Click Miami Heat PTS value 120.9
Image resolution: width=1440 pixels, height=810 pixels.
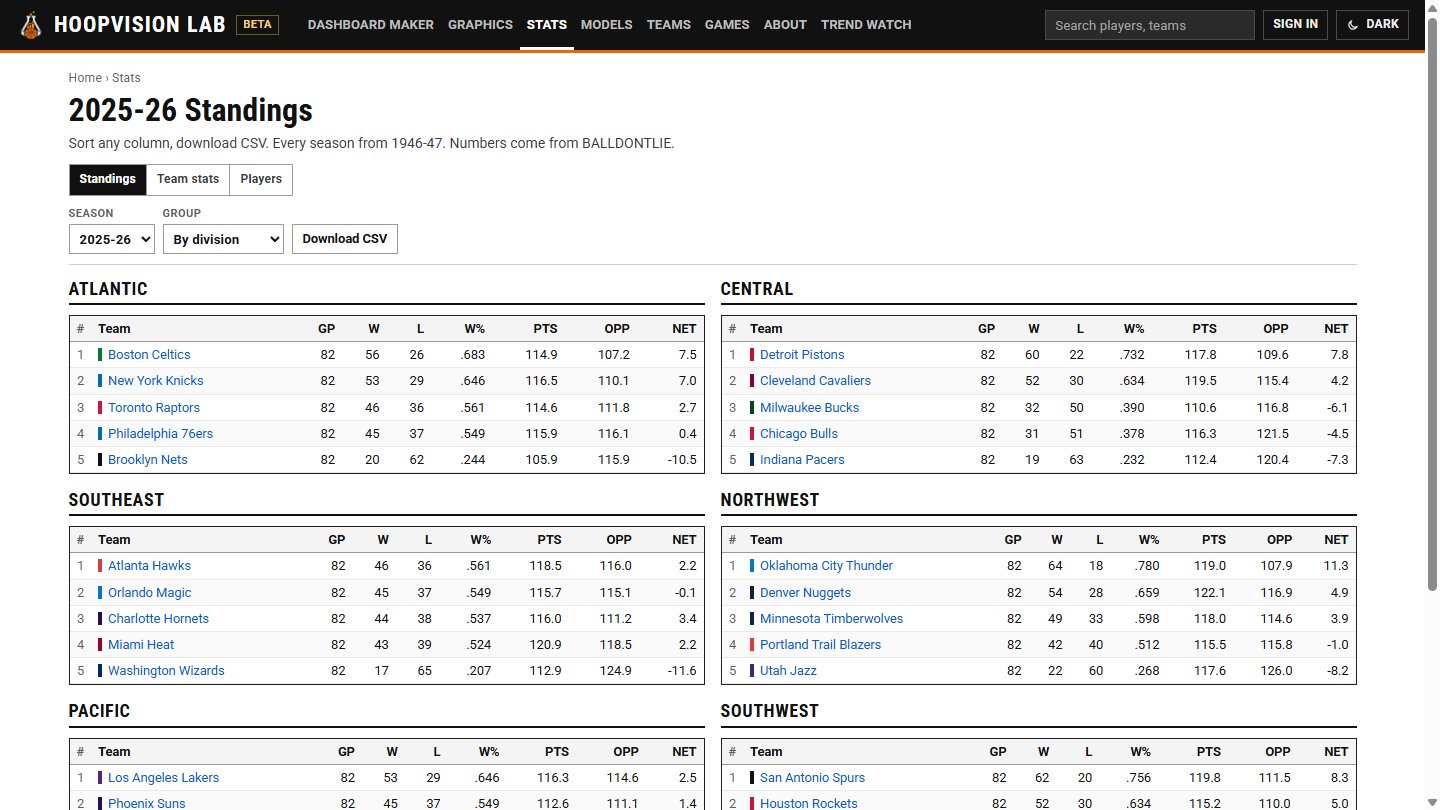point(545,645)
